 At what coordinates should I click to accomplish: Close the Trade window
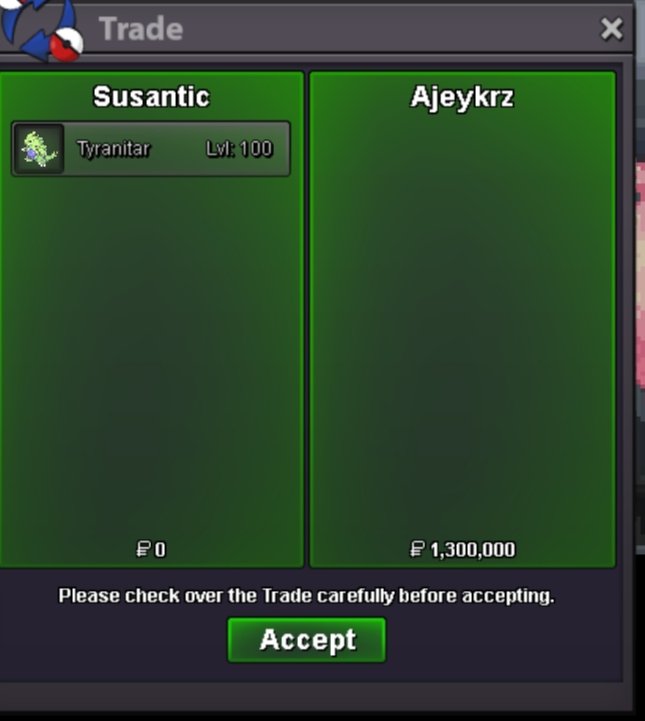tap(611, 29)
